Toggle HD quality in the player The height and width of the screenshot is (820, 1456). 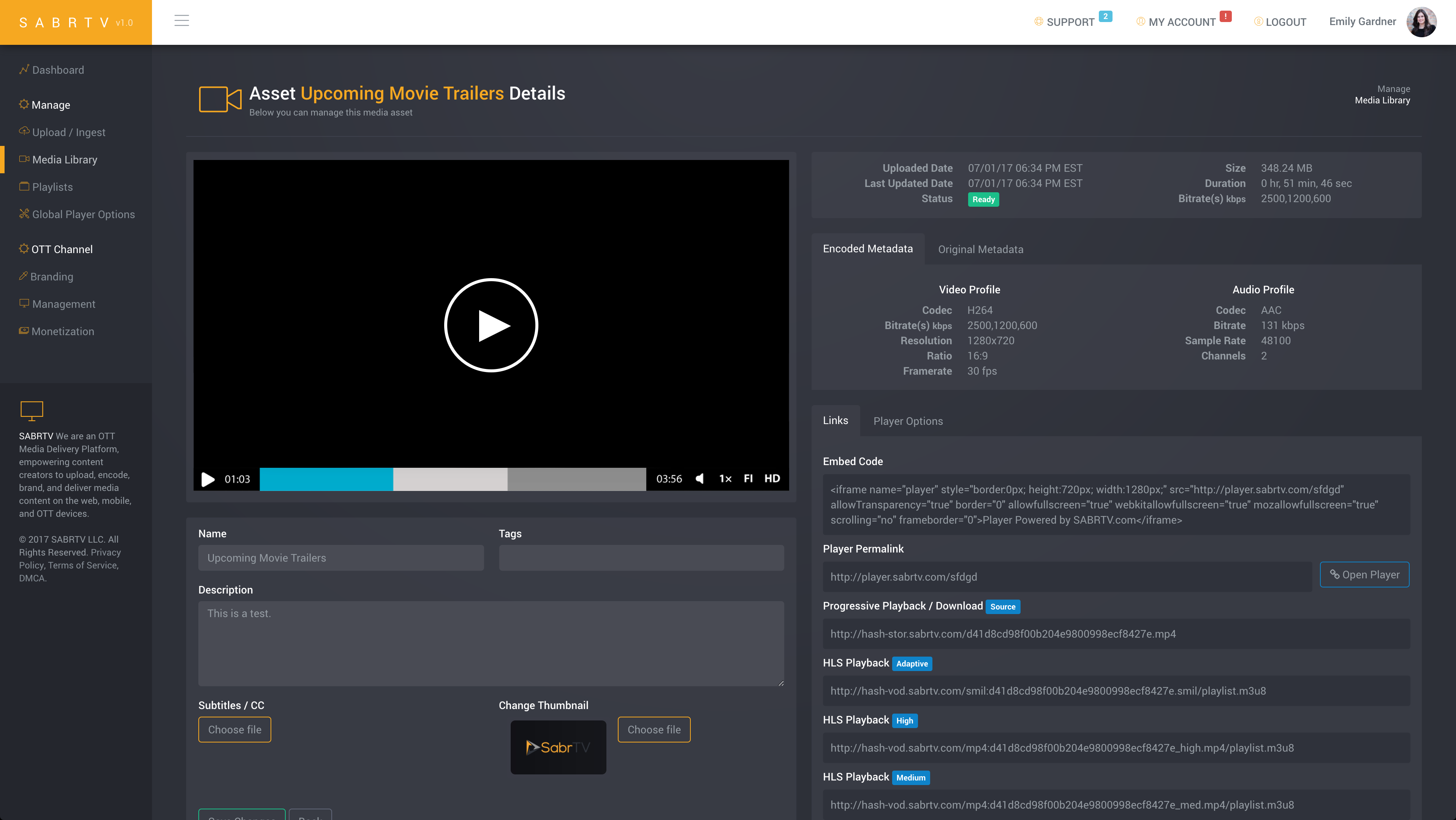pyautogui.click(x=772, y=479)
